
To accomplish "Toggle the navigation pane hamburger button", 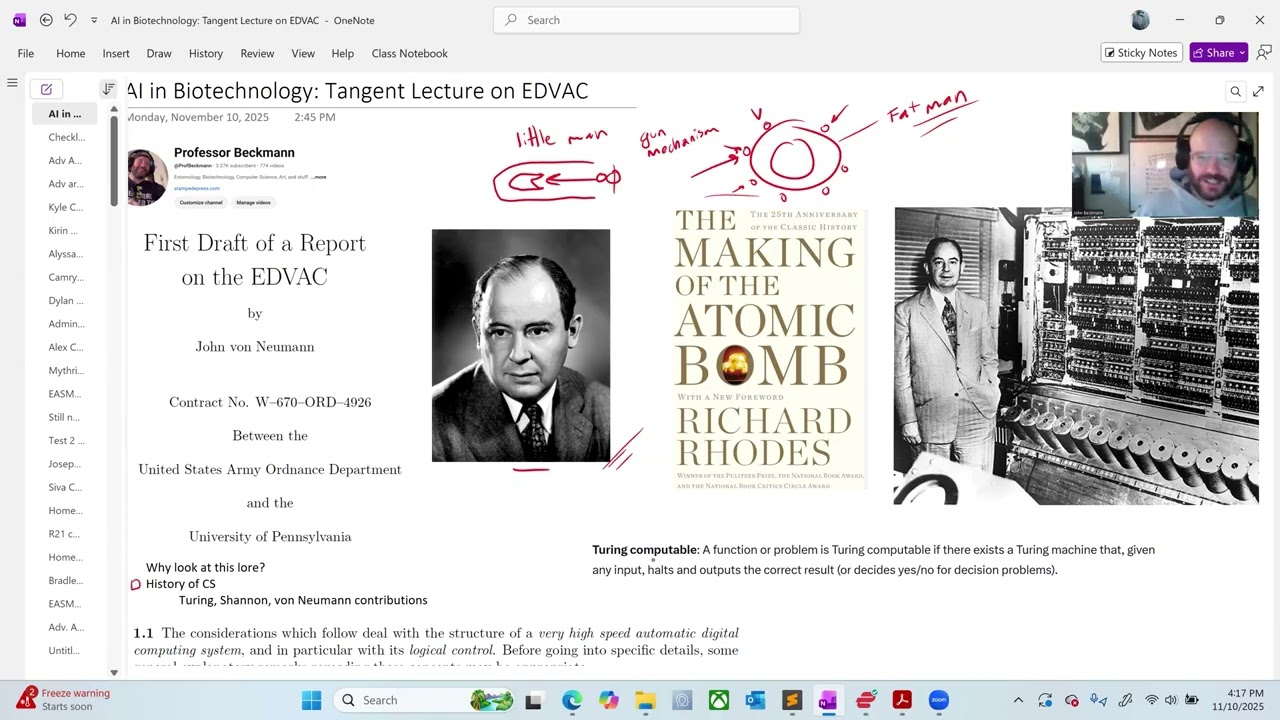I will (x=12, y=83).
